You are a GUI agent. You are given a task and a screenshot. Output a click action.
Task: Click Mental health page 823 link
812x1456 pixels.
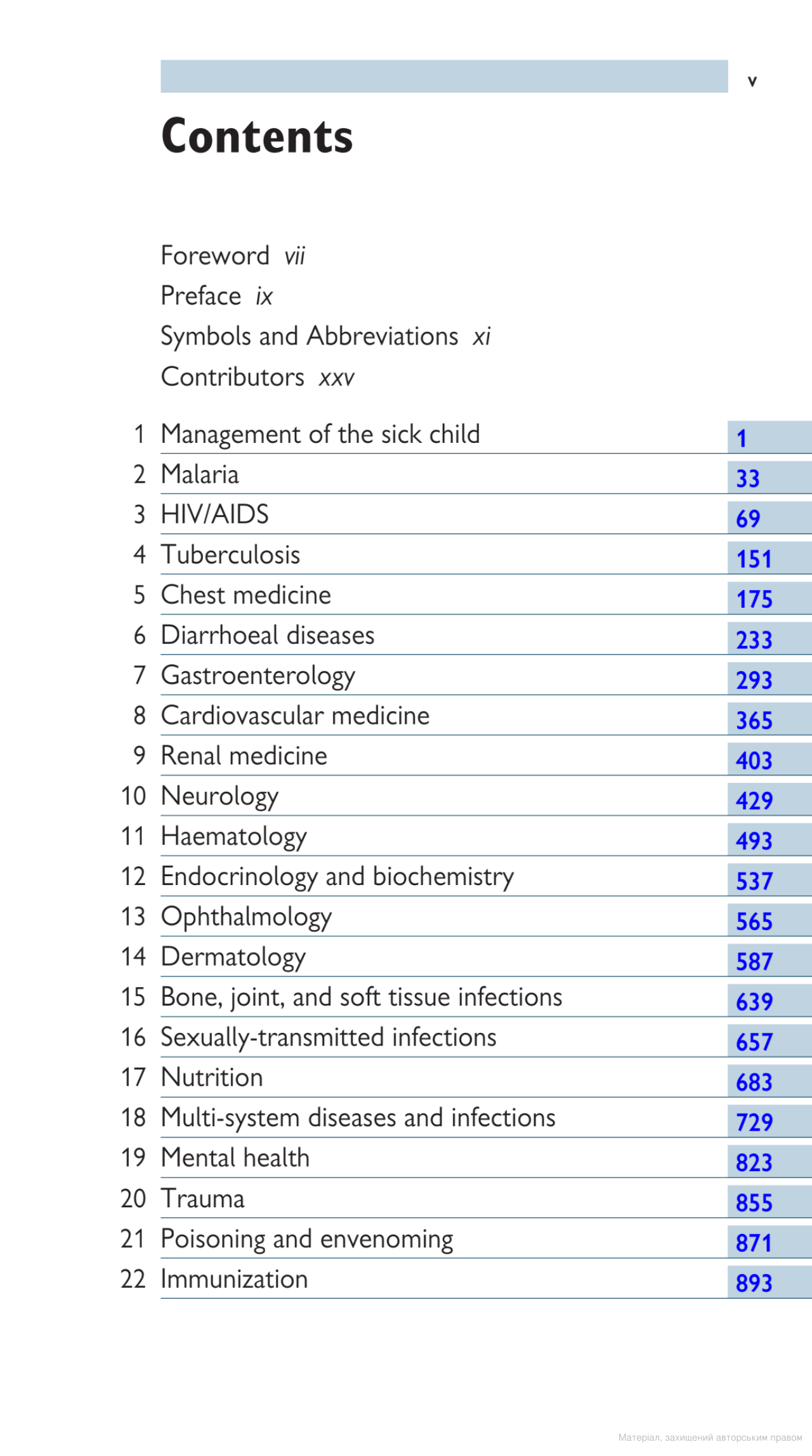754,1163
